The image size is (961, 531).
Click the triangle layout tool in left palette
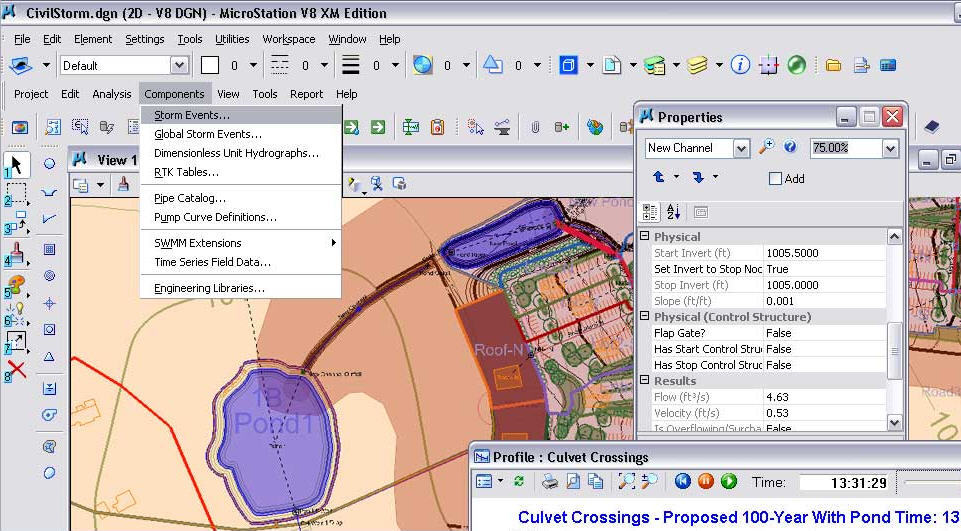50,356
